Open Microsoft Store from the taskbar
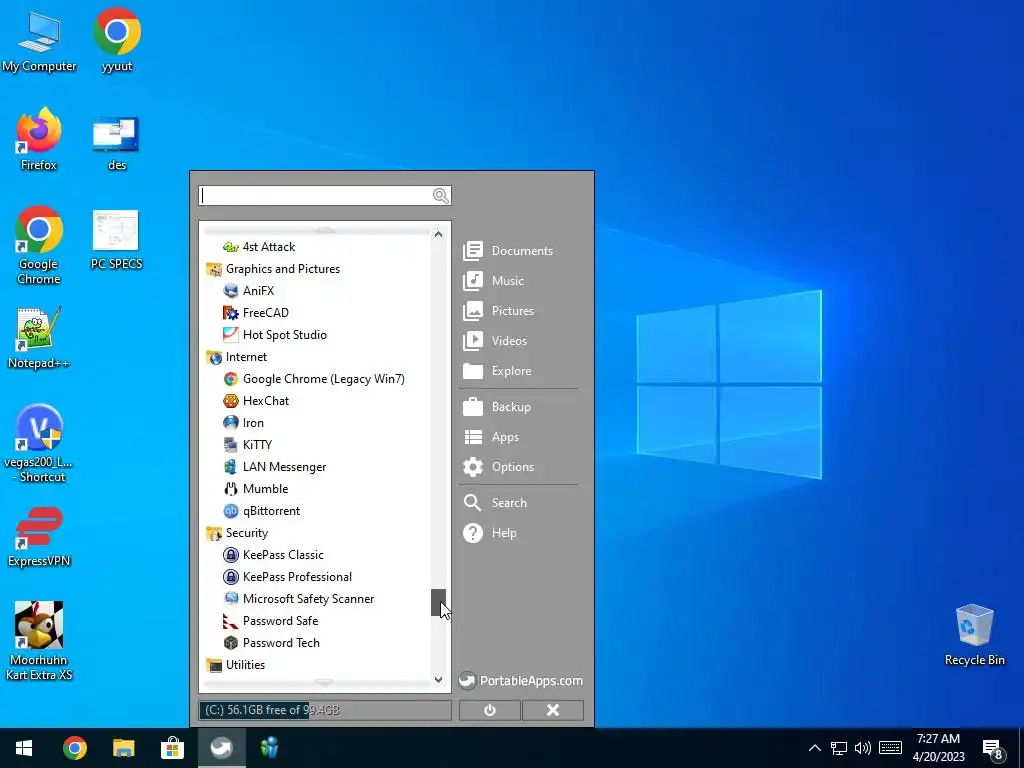The width and height of the screenshot is (1024, 768). [x=172, y=748]
